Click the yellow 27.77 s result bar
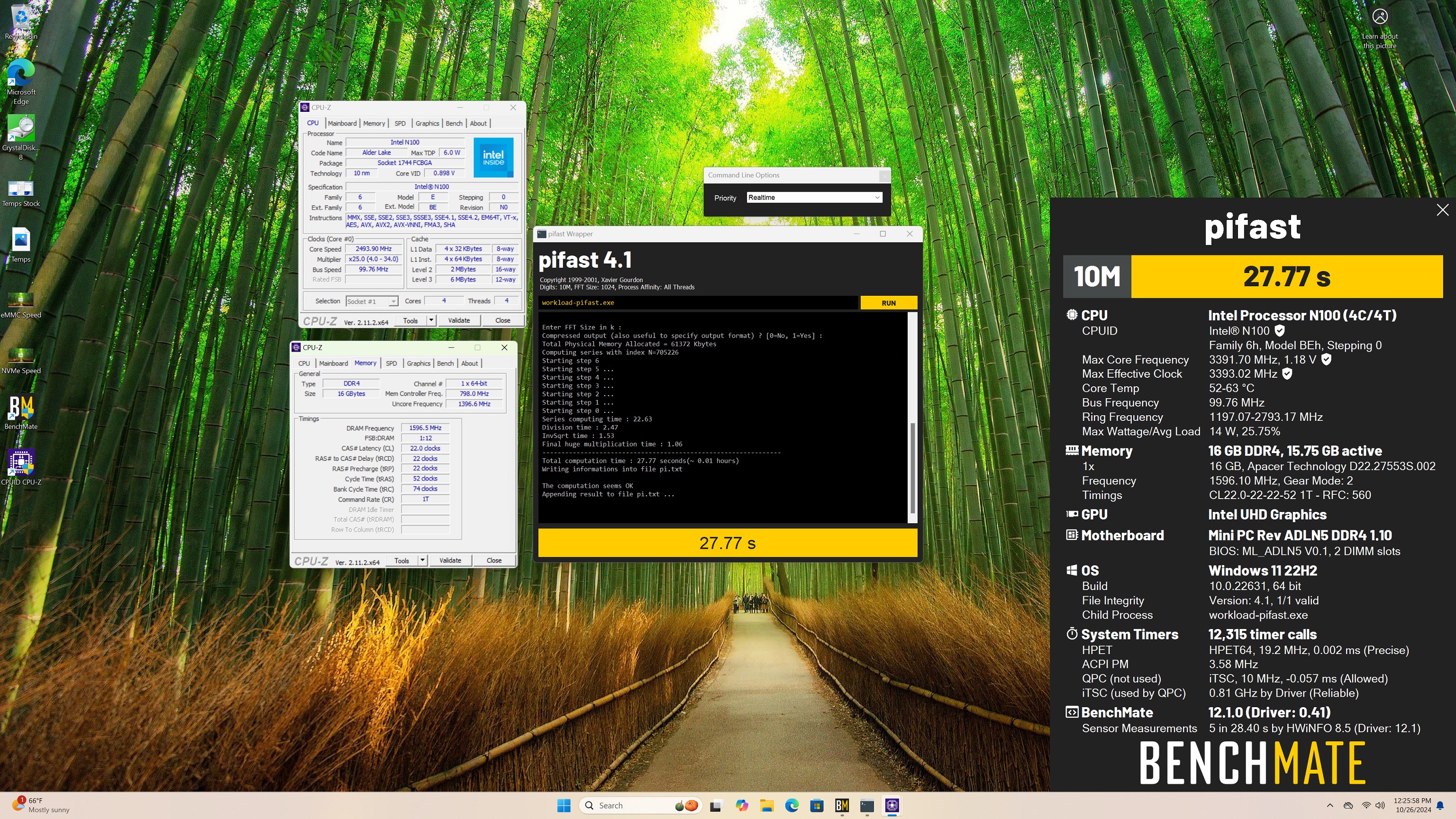This screenshot has height=819, width=1456. [728, 543]
